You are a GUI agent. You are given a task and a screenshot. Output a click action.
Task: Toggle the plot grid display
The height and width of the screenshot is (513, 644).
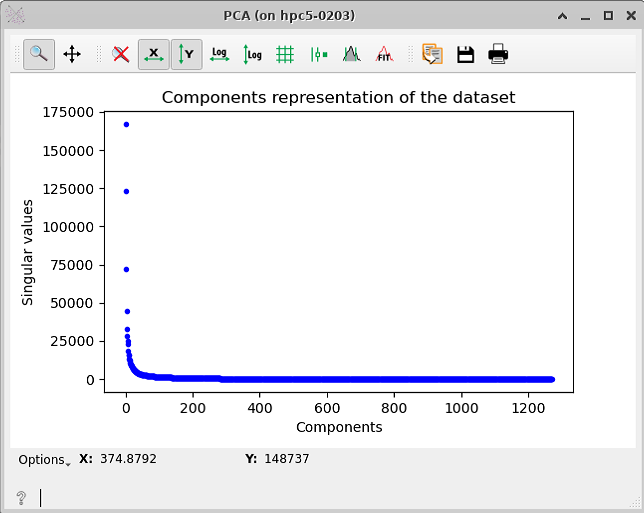click(x=285, y=54)
